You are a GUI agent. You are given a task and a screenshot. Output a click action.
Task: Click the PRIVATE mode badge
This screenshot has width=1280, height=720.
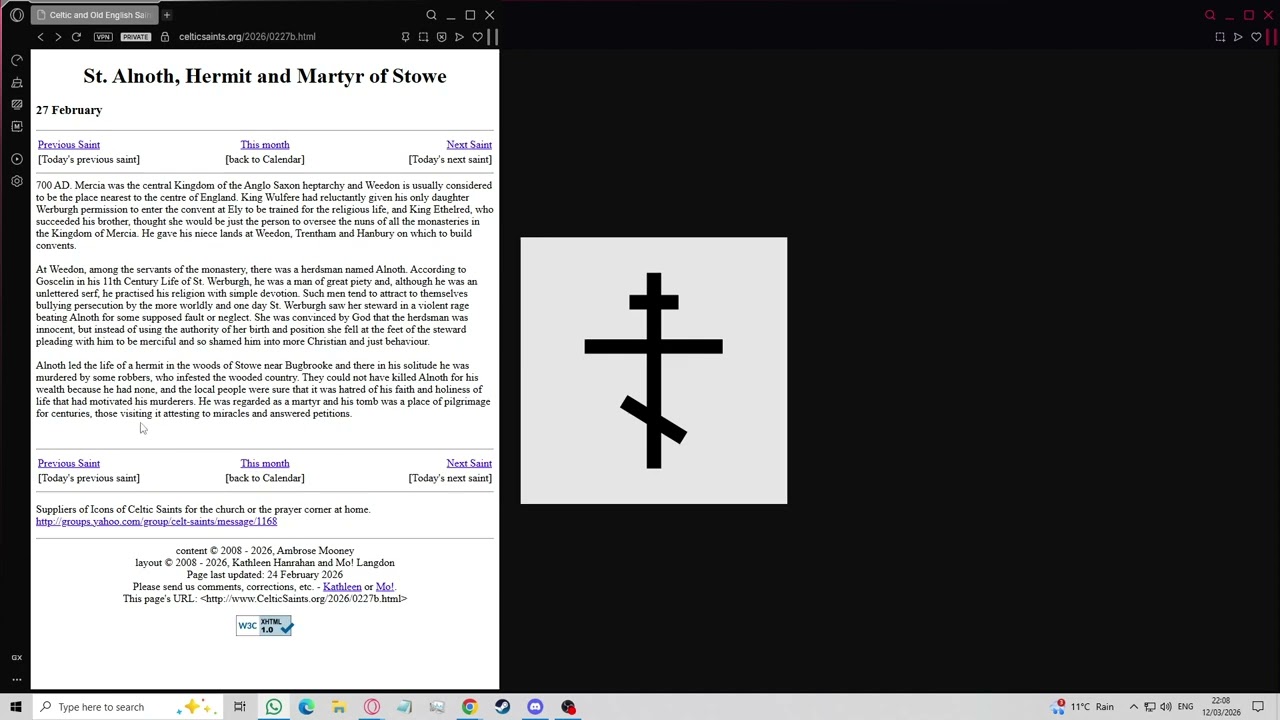click(x=135, y=37)
